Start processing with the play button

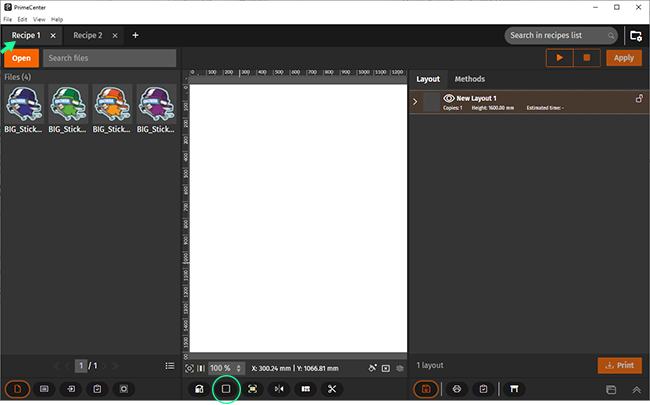click(x=559, y=58)
